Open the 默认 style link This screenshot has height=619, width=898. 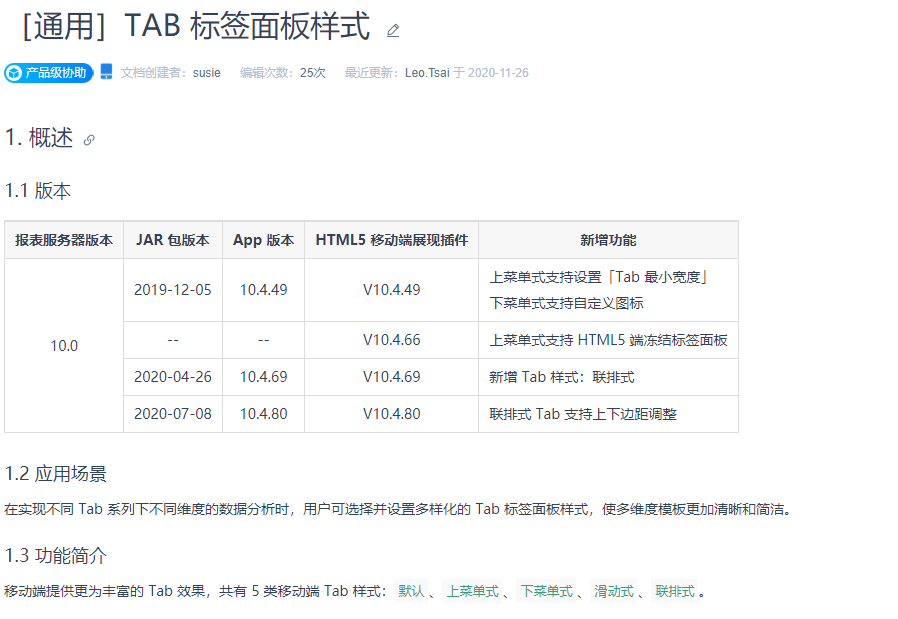411,591
